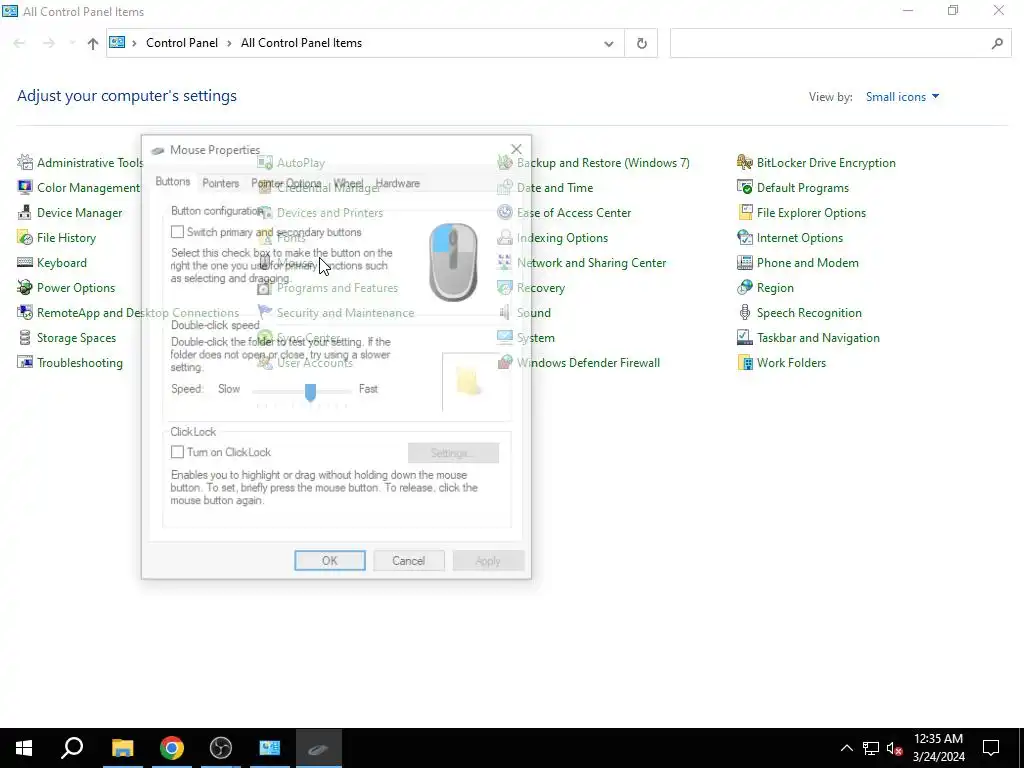Screen dimensions: 1024x768
Task: Open Phone and Modem icon
Action: point(744,263)
